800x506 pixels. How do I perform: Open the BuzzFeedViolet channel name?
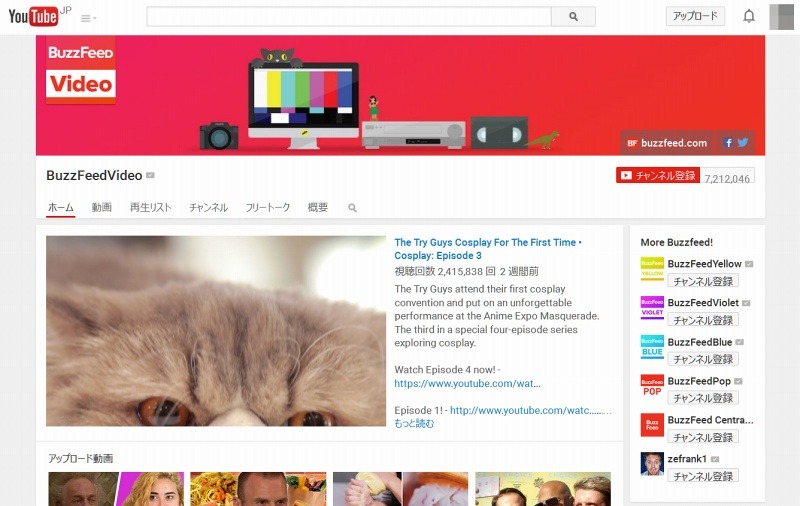pos(703,303)
